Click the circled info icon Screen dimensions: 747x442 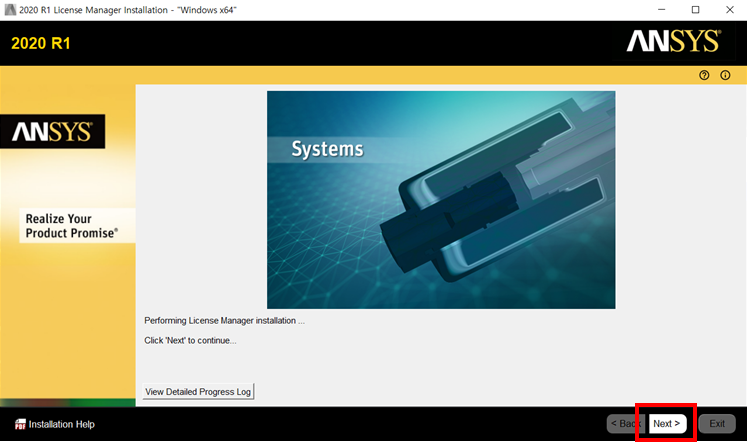click(725, 75)
